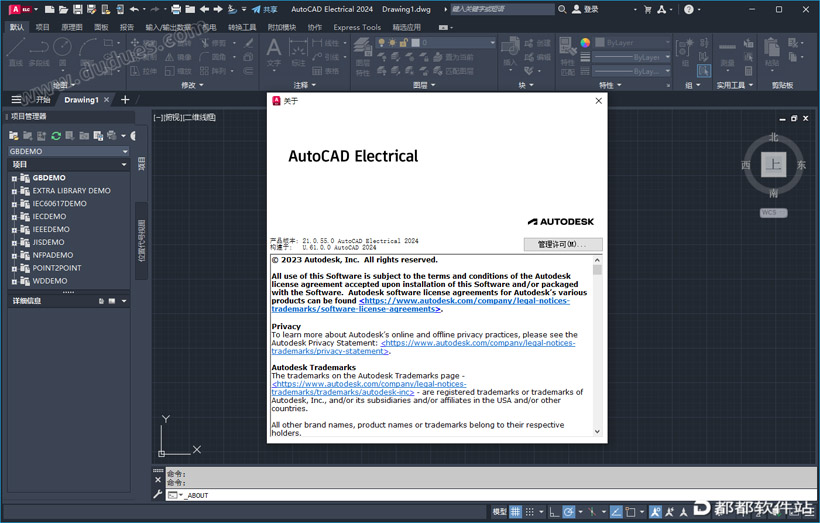
Task: Click the Save As icon with pencil
Action: click(92, 9)
